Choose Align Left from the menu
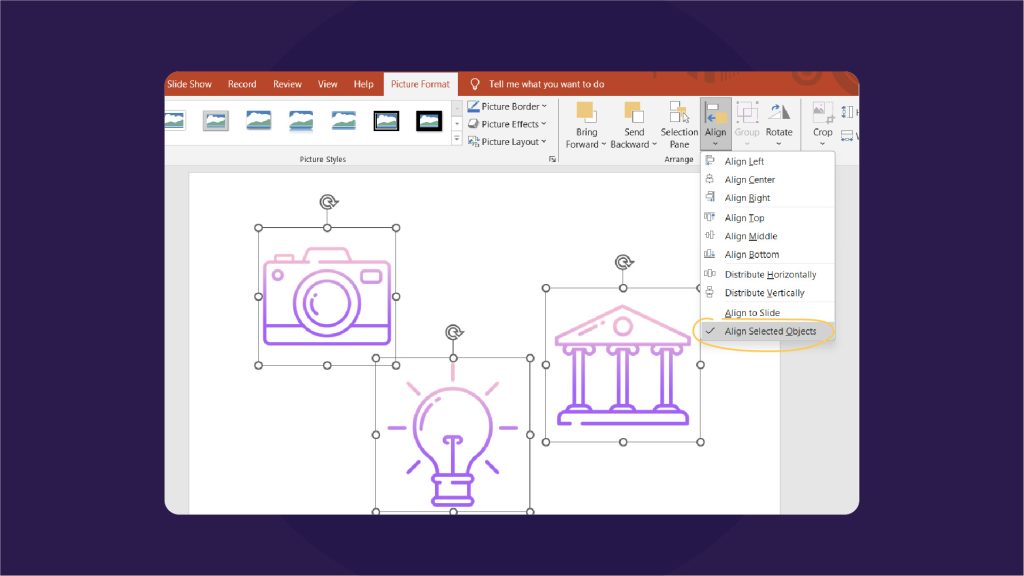The height and width of the screenshot is (576, 1024). [x=768, y=161]
